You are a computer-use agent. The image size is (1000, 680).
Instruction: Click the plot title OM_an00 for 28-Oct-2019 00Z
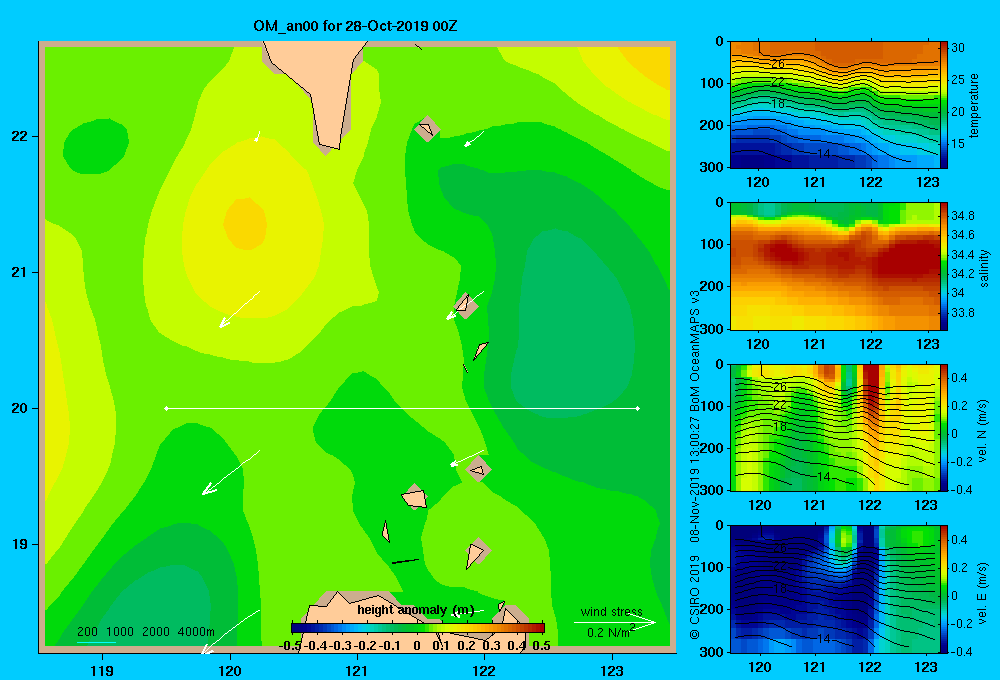pyautogui.click(x=355, y=26)
